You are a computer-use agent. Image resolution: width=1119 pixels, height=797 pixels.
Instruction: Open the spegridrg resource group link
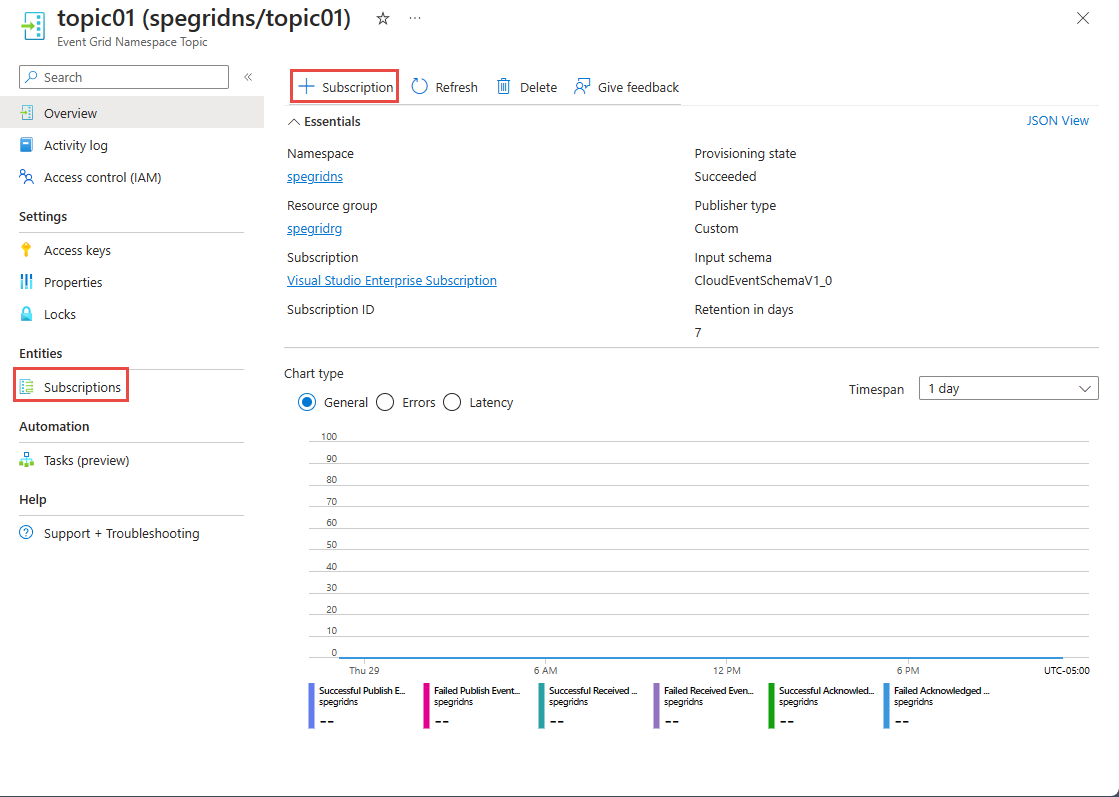[x=314, y=228]
